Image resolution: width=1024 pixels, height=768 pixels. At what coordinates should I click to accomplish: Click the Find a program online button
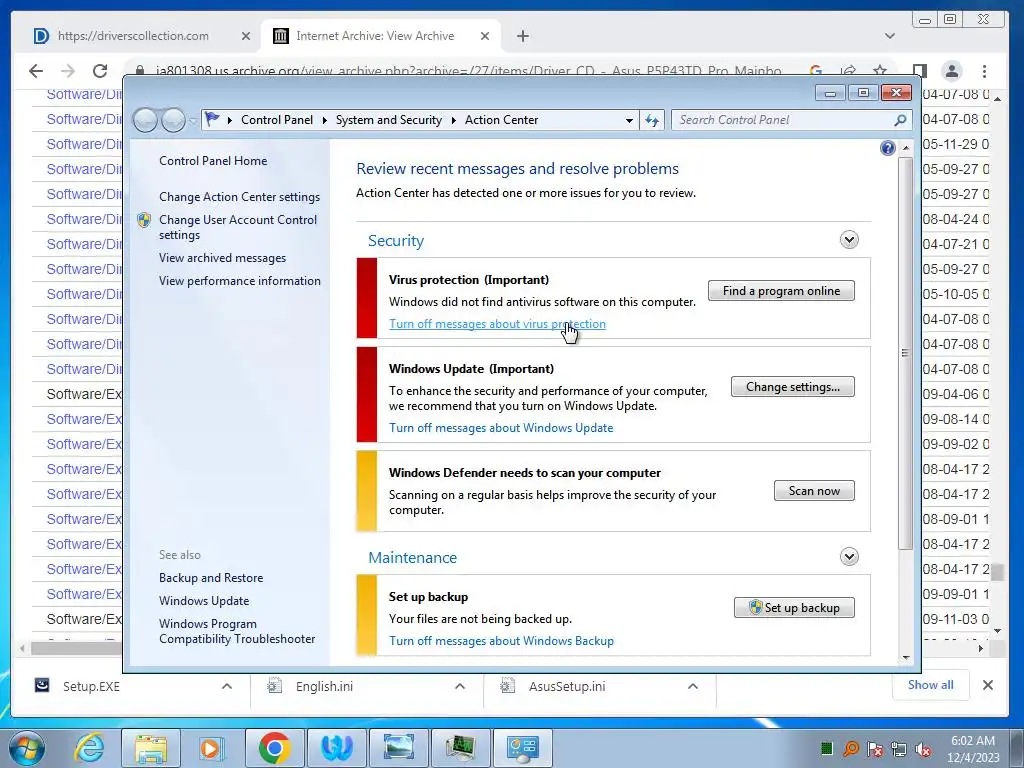781,291
